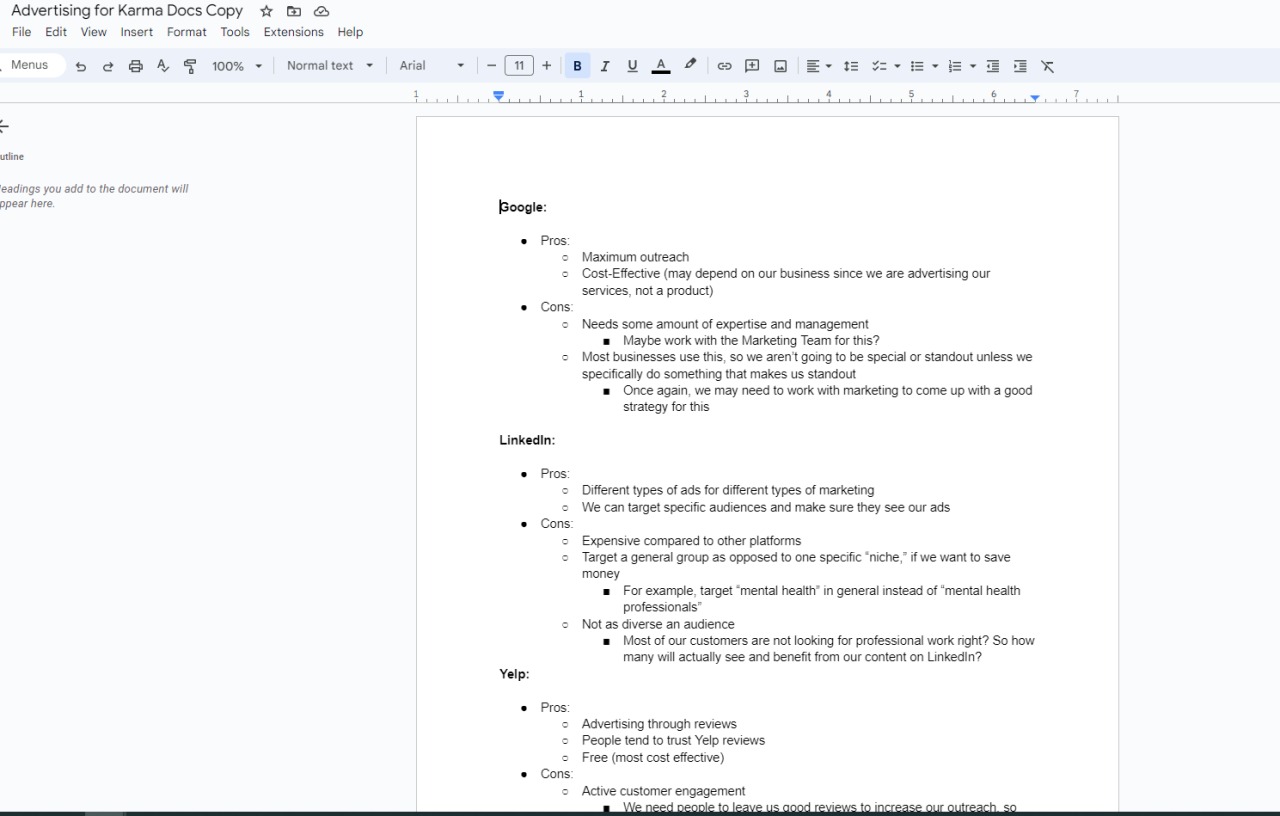
Task: Clear formatting from the selected text
Action: tap(1048, 66)
